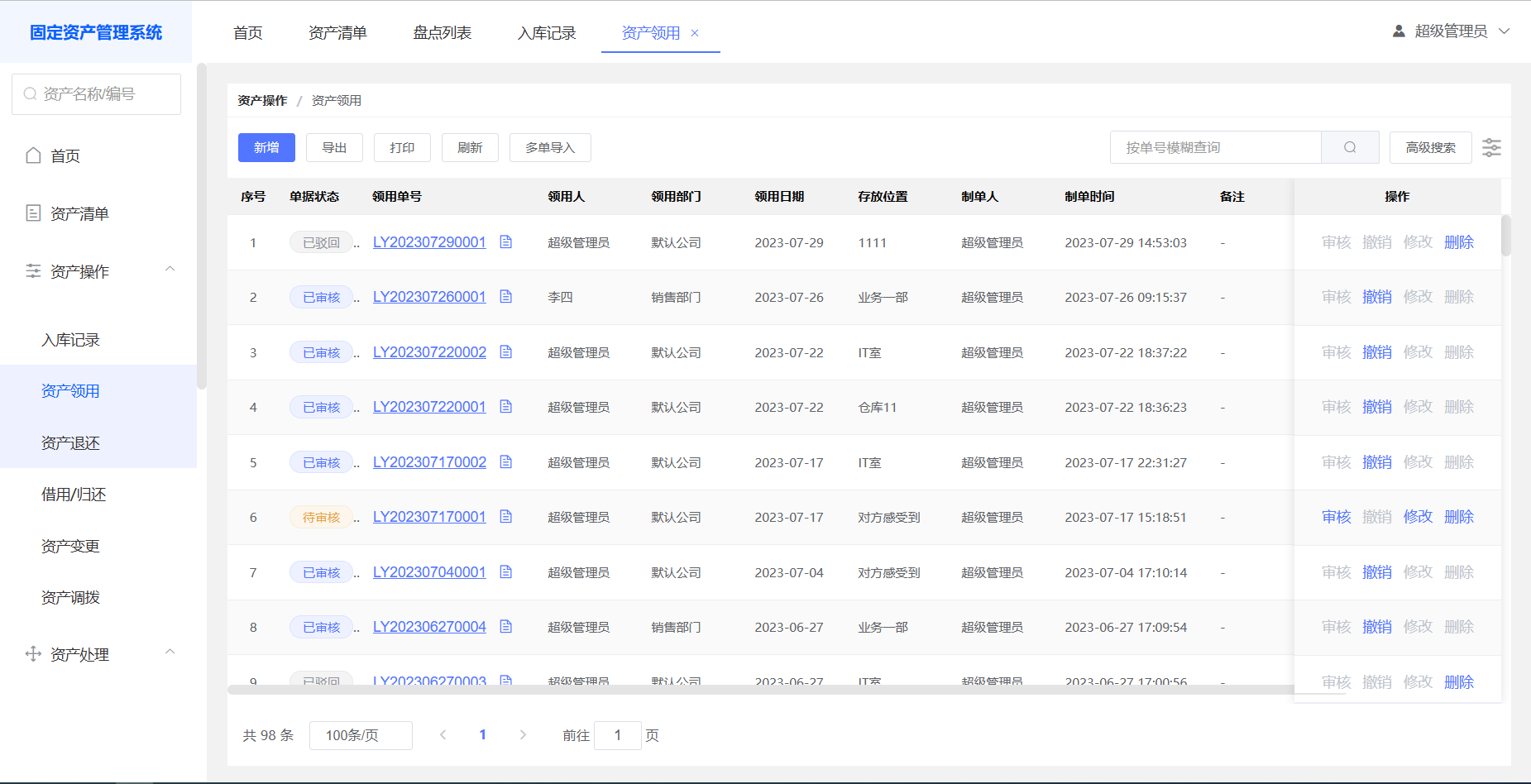Select 资产退还 in the sidebar

pos(98,443)
